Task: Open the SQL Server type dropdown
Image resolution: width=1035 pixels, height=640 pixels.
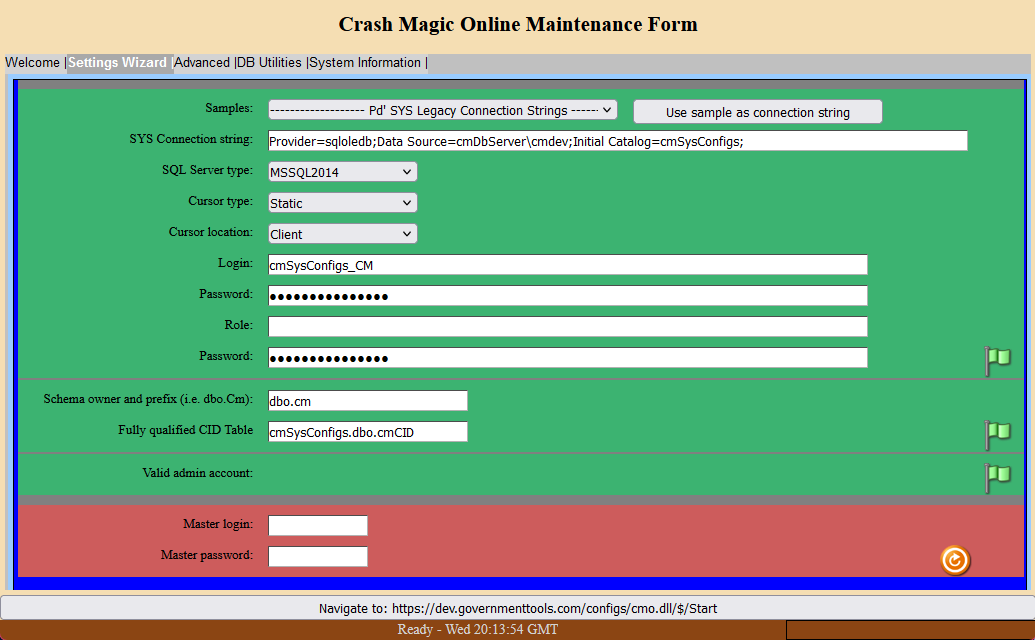Action: [x=343, y=172]
